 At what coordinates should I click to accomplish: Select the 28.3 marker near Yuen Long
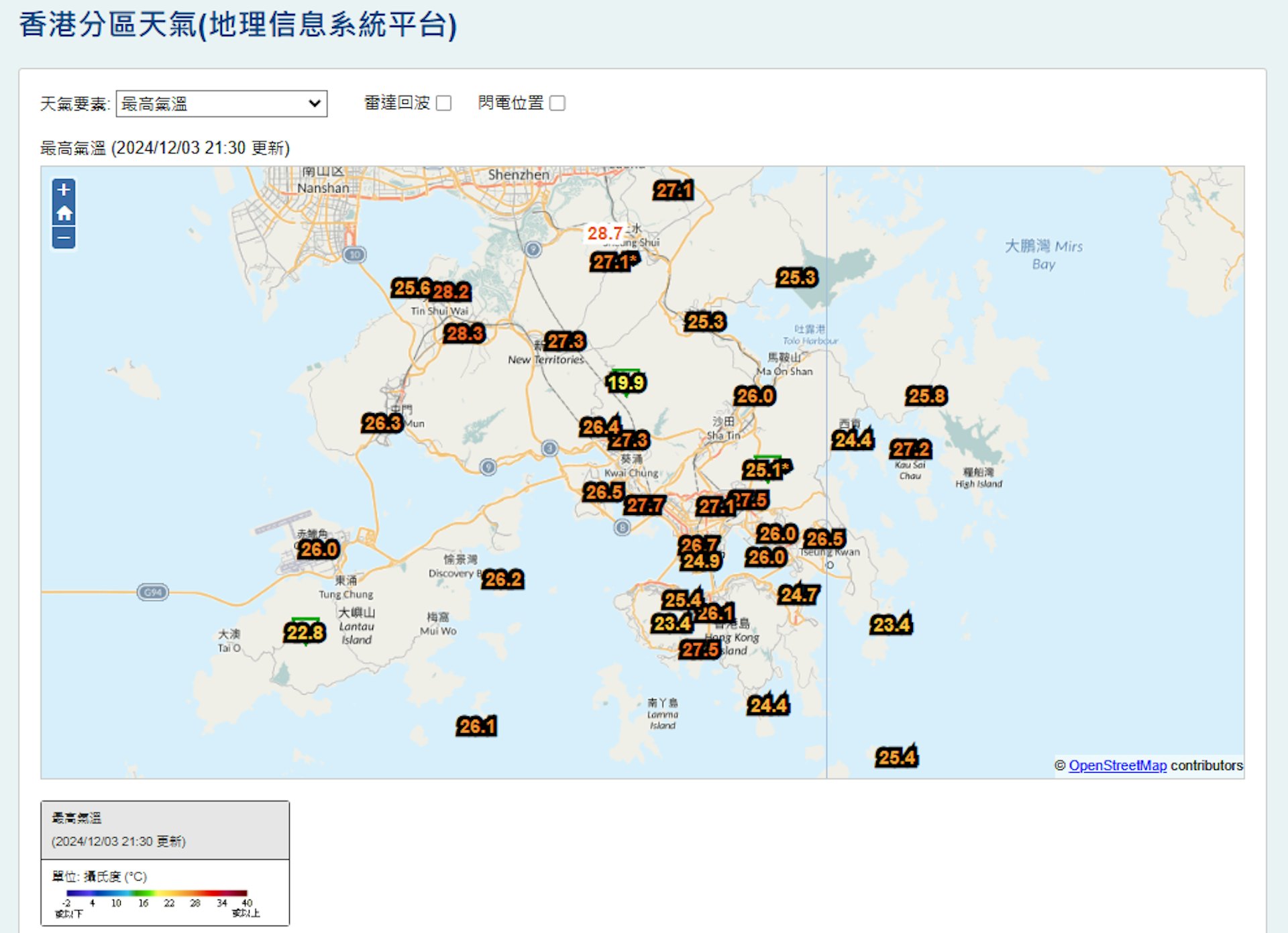464,333
